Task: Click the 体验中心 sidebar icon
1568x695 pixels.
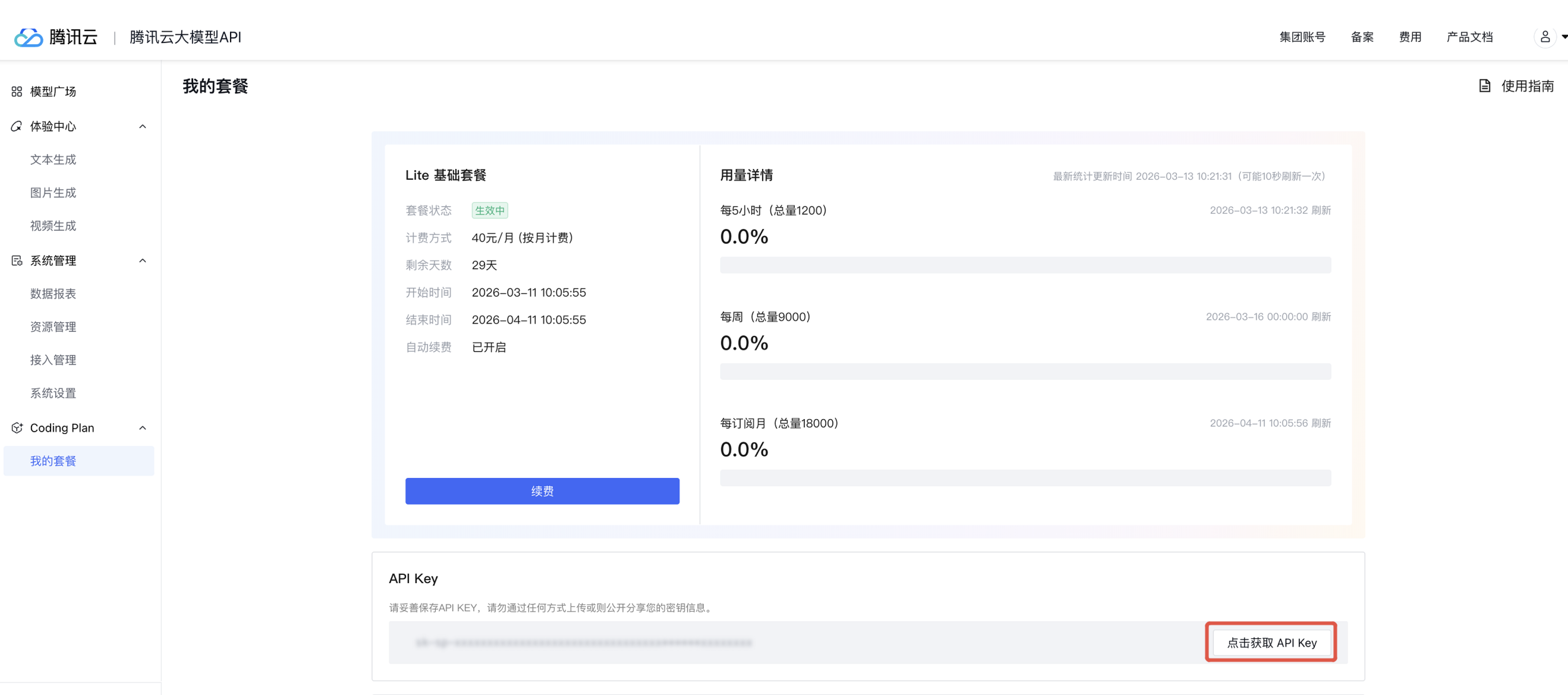Action: click(x=17, y=126)
